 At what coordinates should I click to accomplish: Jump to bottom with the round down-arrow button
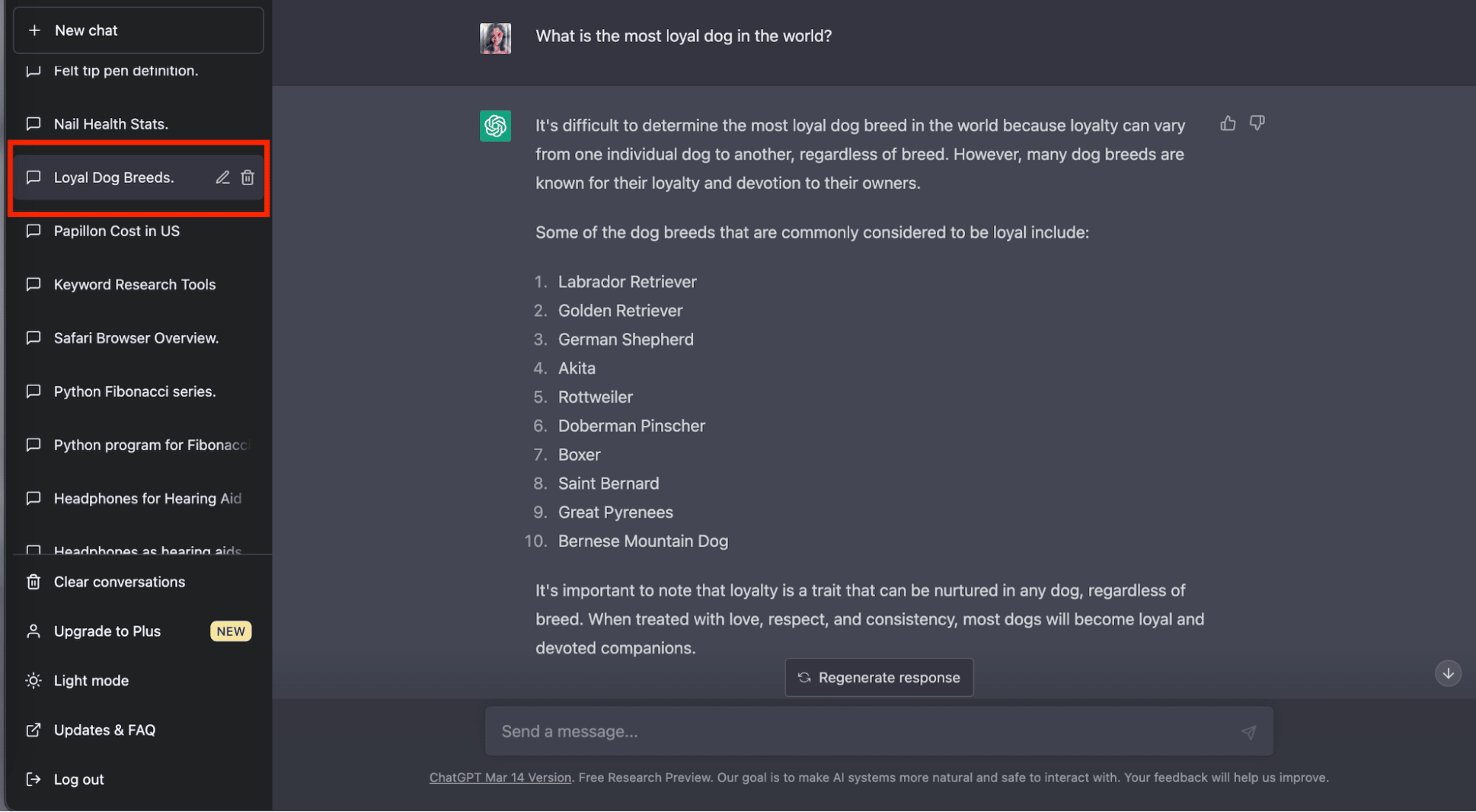[1448, 673]
